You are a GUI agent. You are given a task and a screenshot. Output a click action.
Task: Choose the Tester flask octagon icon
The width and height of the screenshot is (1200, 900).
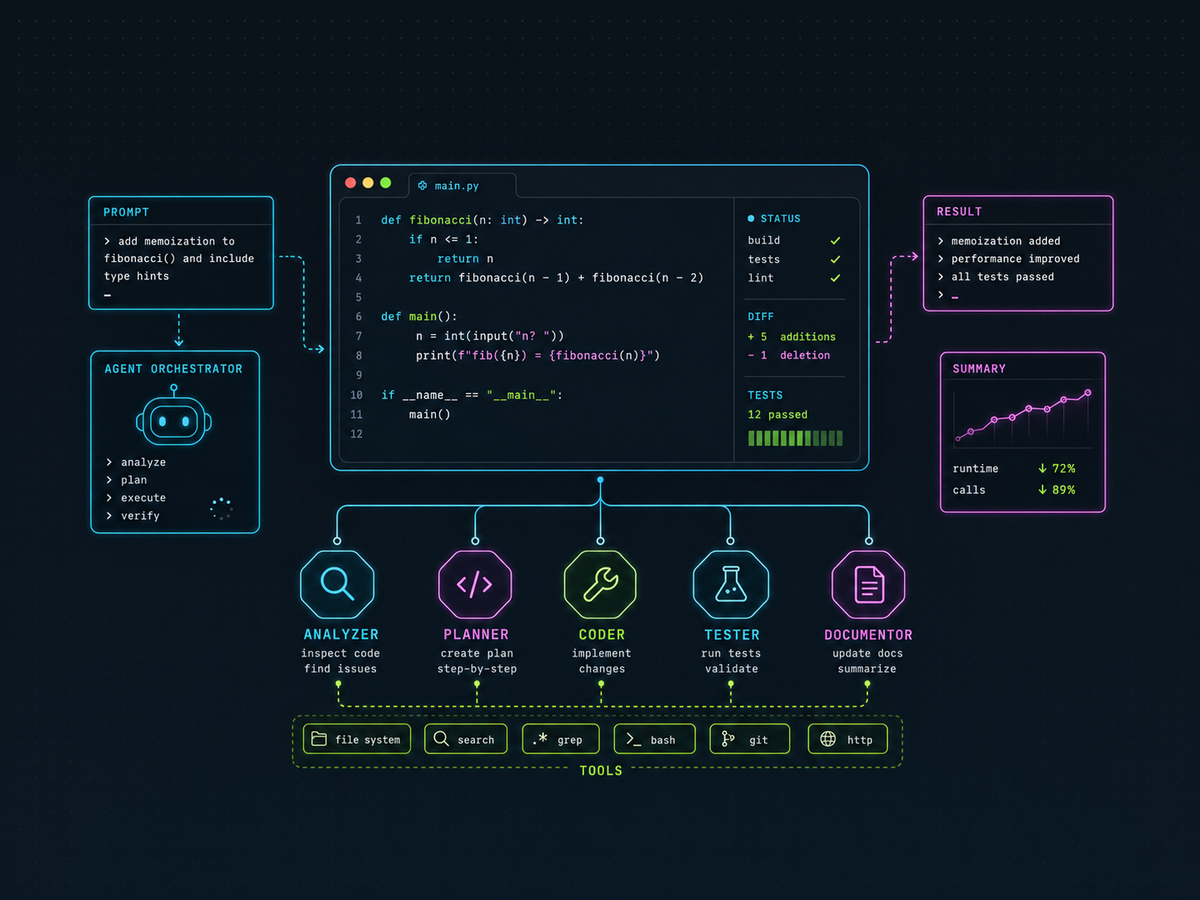(x=731, y=584)
